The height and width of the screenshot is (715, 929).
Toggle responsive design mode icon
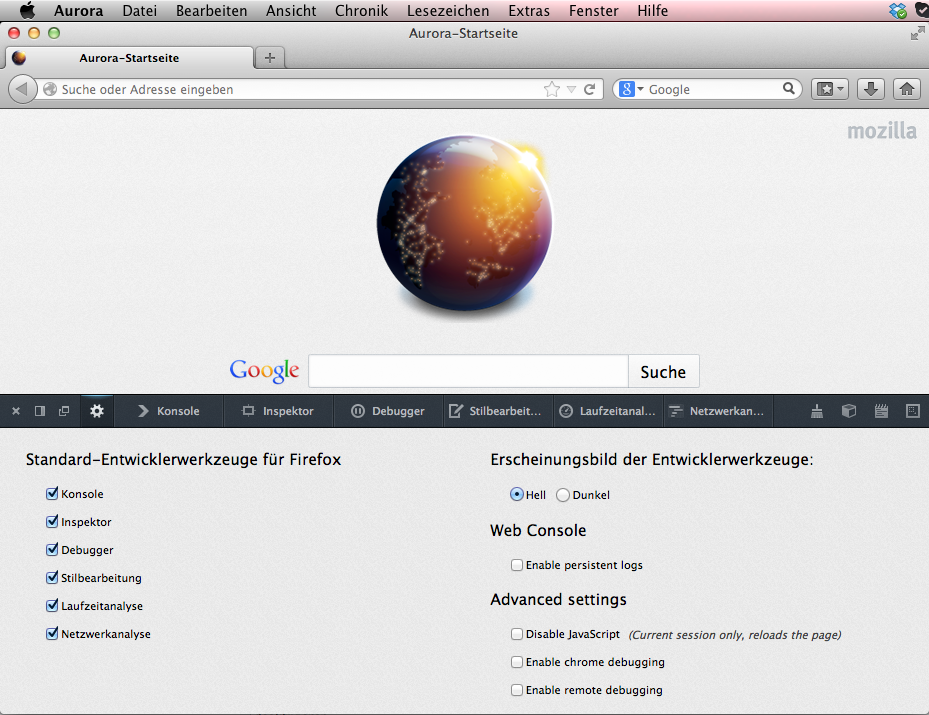pos(913,411)
